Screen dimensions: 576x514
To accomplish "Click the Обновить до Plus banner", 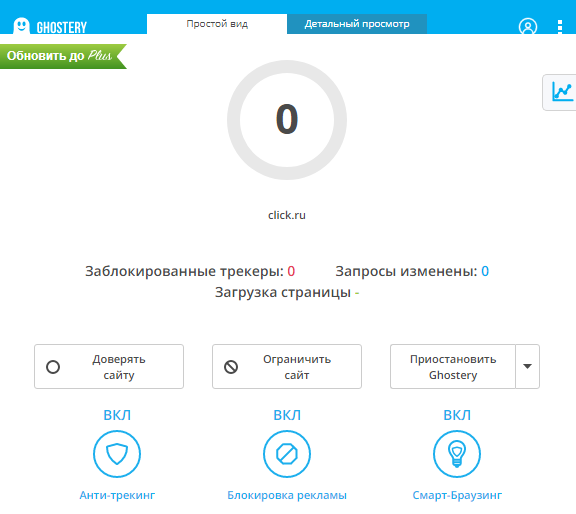I will pyautogui.click(x=62, y=56).
